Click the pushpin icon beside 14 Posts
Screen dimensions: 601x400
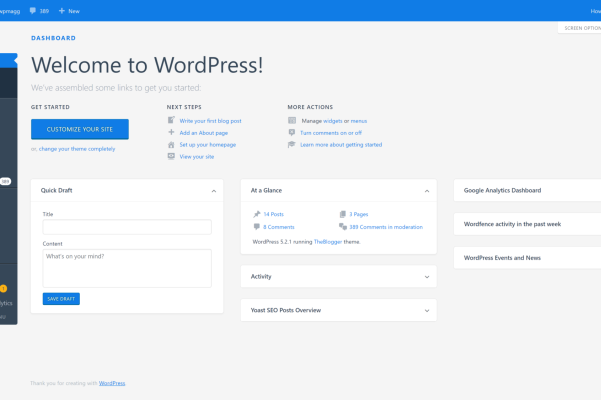point(257,214)
